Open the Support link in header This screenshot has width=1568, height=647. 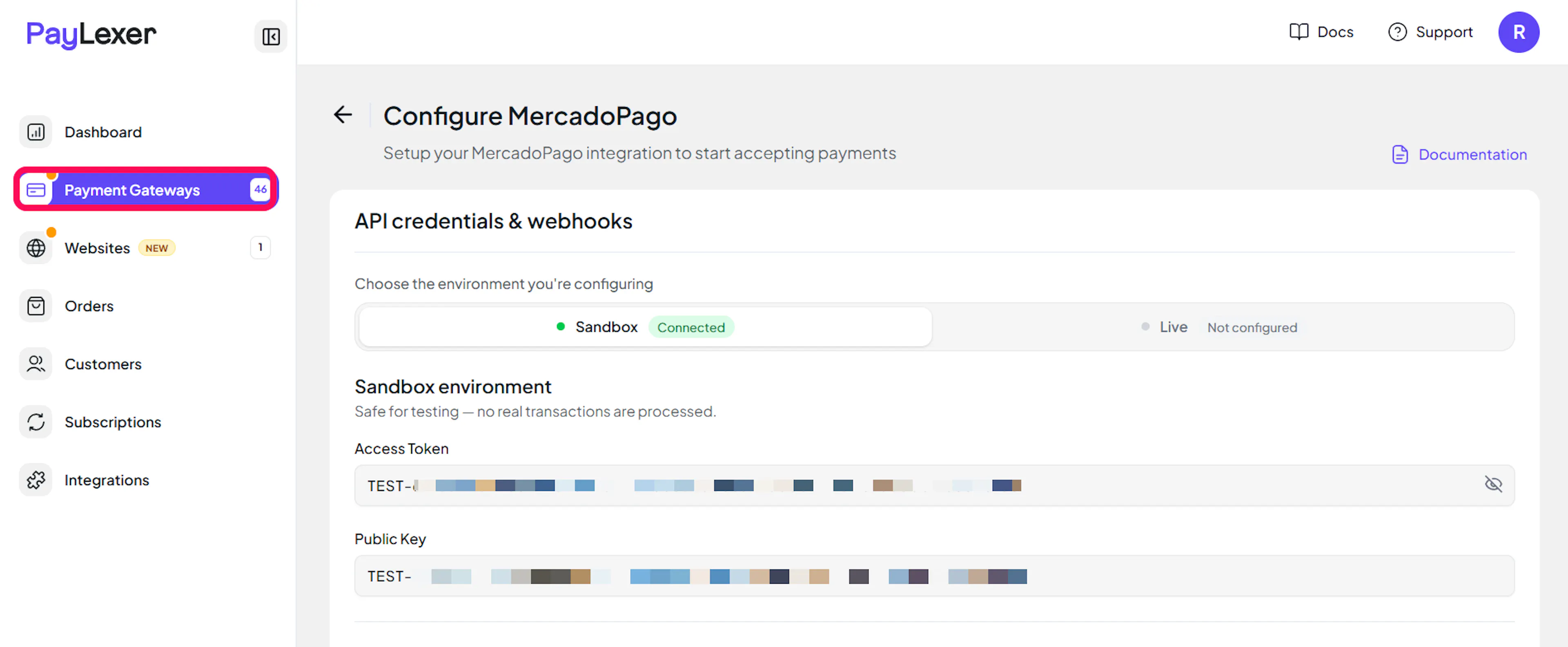point(1430,31)
